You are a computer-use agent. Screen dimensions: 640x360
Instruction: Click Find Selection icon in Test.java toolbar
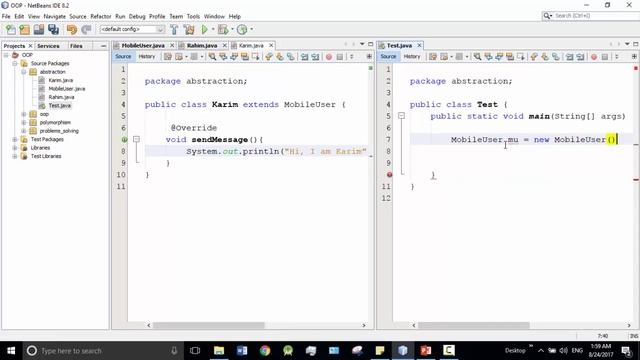[477, 57]
